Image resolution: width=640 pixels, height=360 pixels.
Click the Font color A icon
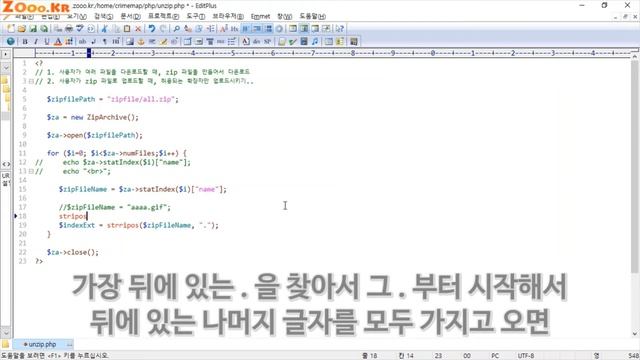[x=58, y=41]
